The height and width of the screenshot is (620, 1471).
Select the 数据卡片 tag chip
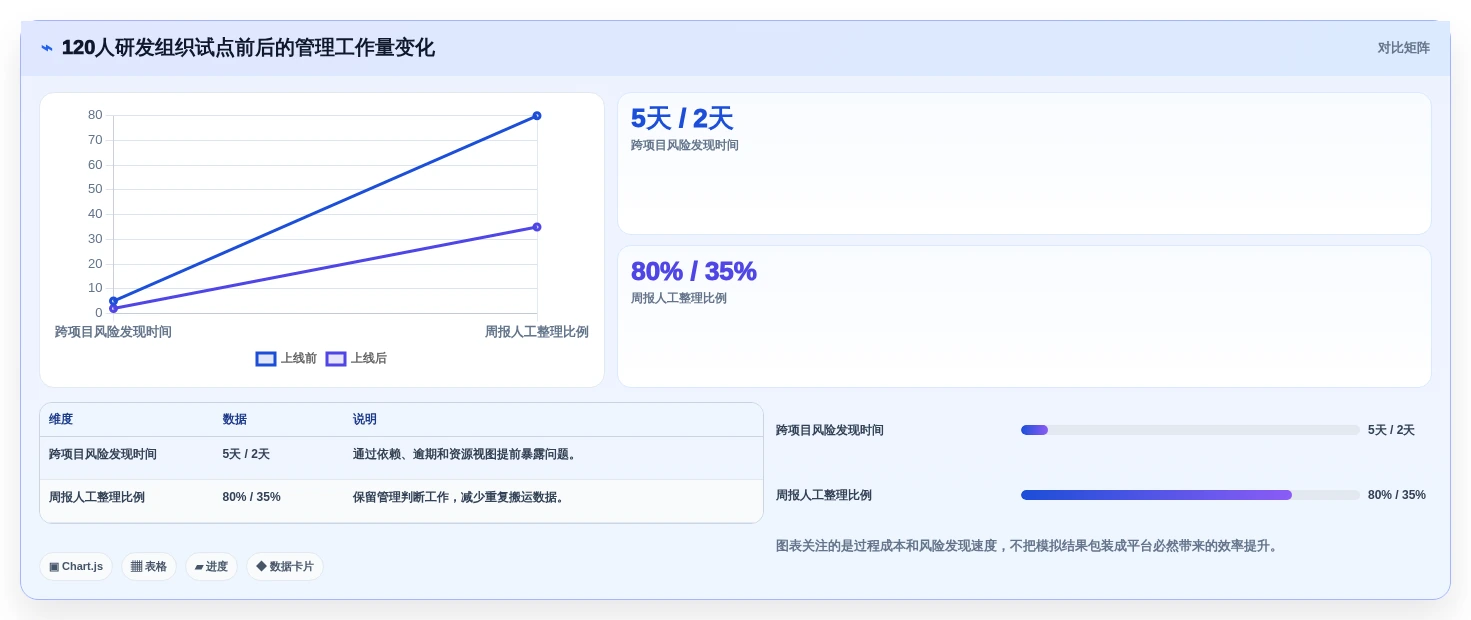(285, 567)
